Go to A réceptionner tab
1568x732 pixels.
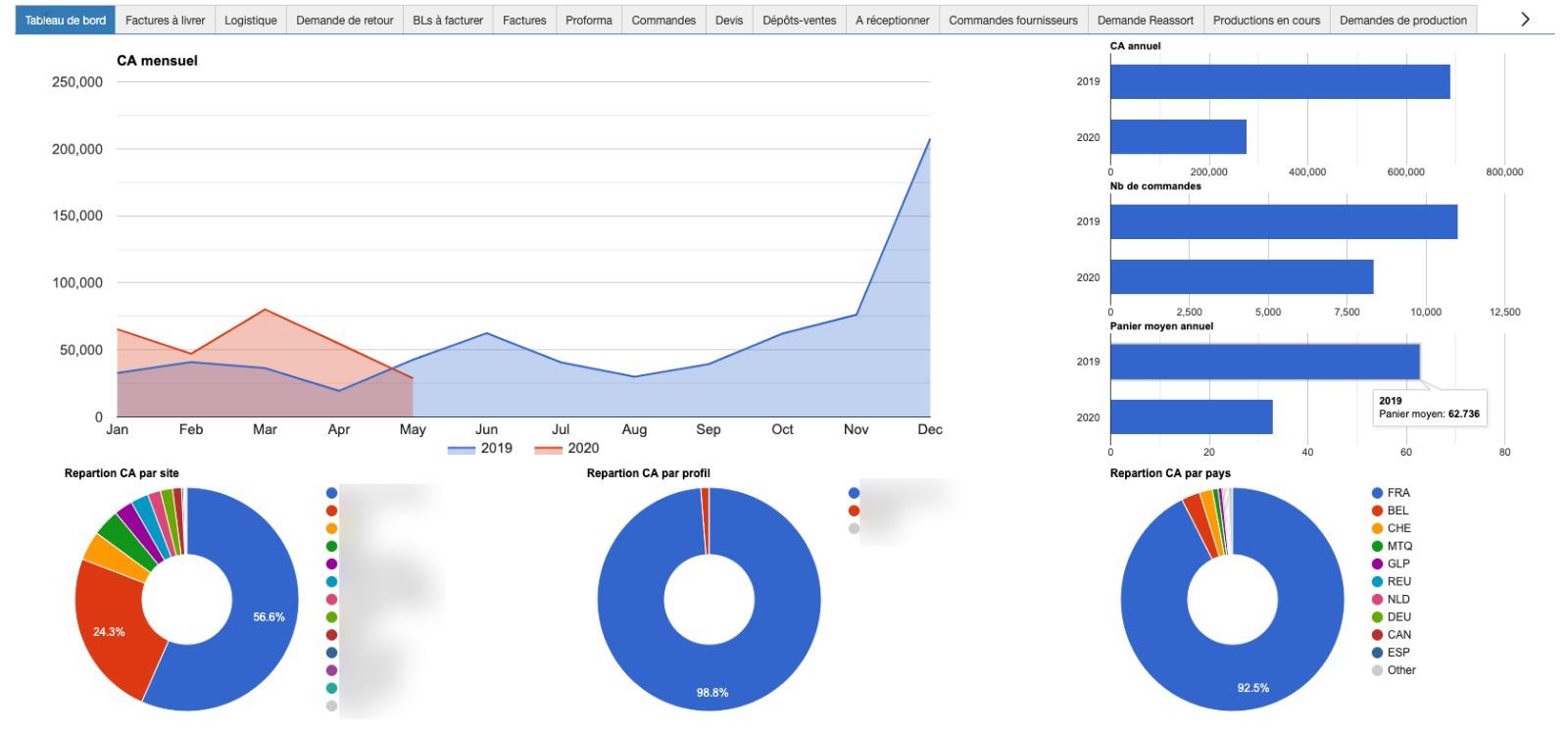click(x=892, y=20)
